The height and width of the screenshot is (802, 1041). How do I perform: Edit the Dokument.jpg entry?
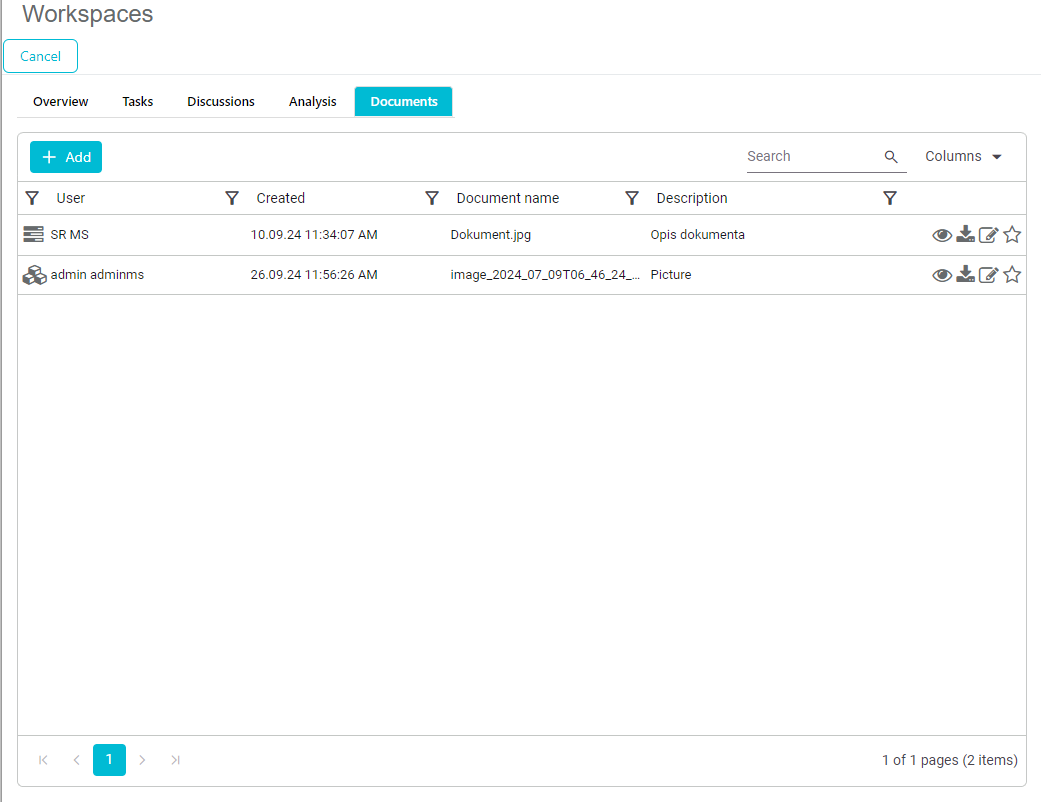988,235
